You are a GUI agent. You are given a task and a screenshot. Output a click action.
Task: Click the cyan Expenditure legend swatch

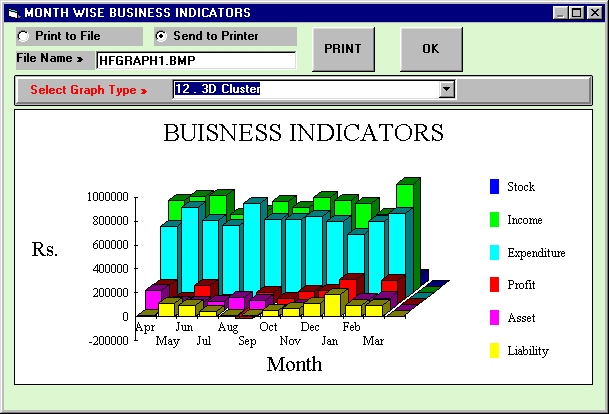coord(494,252)
